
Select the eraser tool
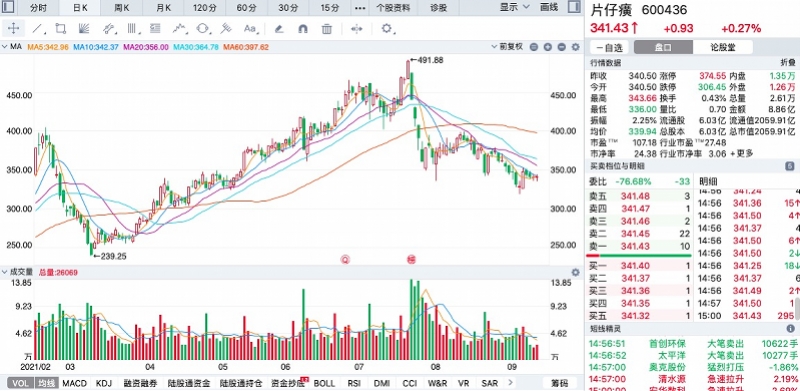(279, 29)
